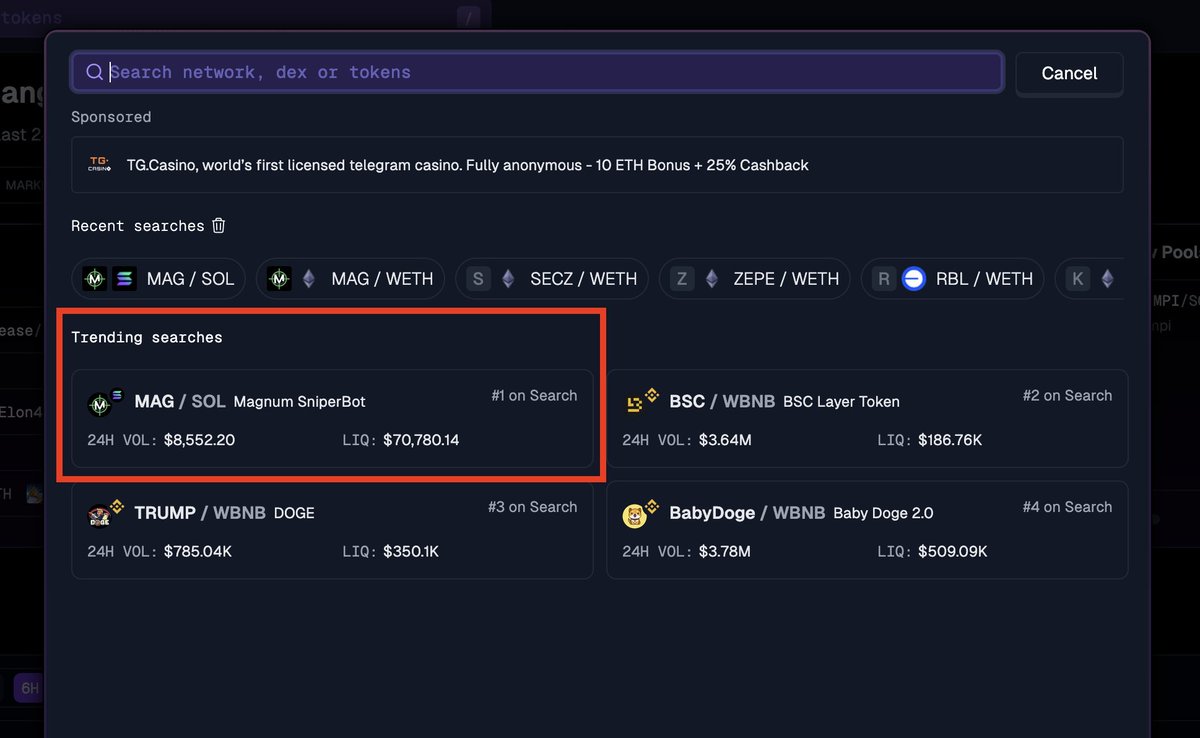
Task: Click the LIQ value $509.09K
Action: click(952, 551)
